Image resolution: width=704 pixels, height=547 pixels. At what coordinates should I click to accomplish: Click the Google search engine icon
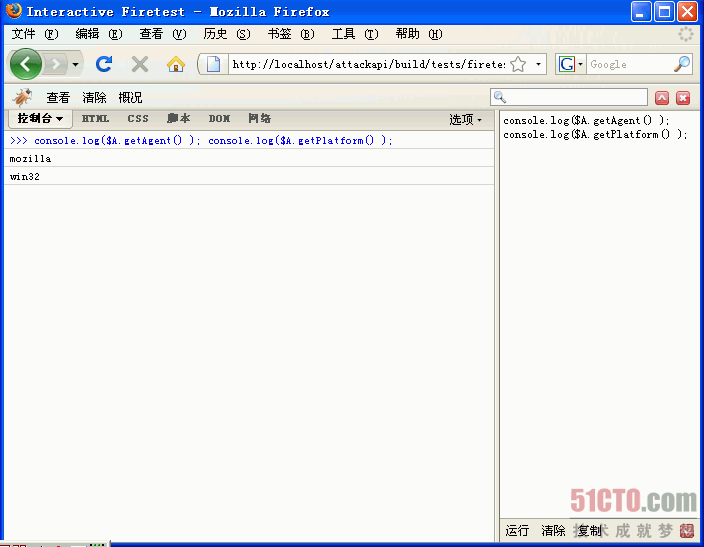(x=567, y=64)
